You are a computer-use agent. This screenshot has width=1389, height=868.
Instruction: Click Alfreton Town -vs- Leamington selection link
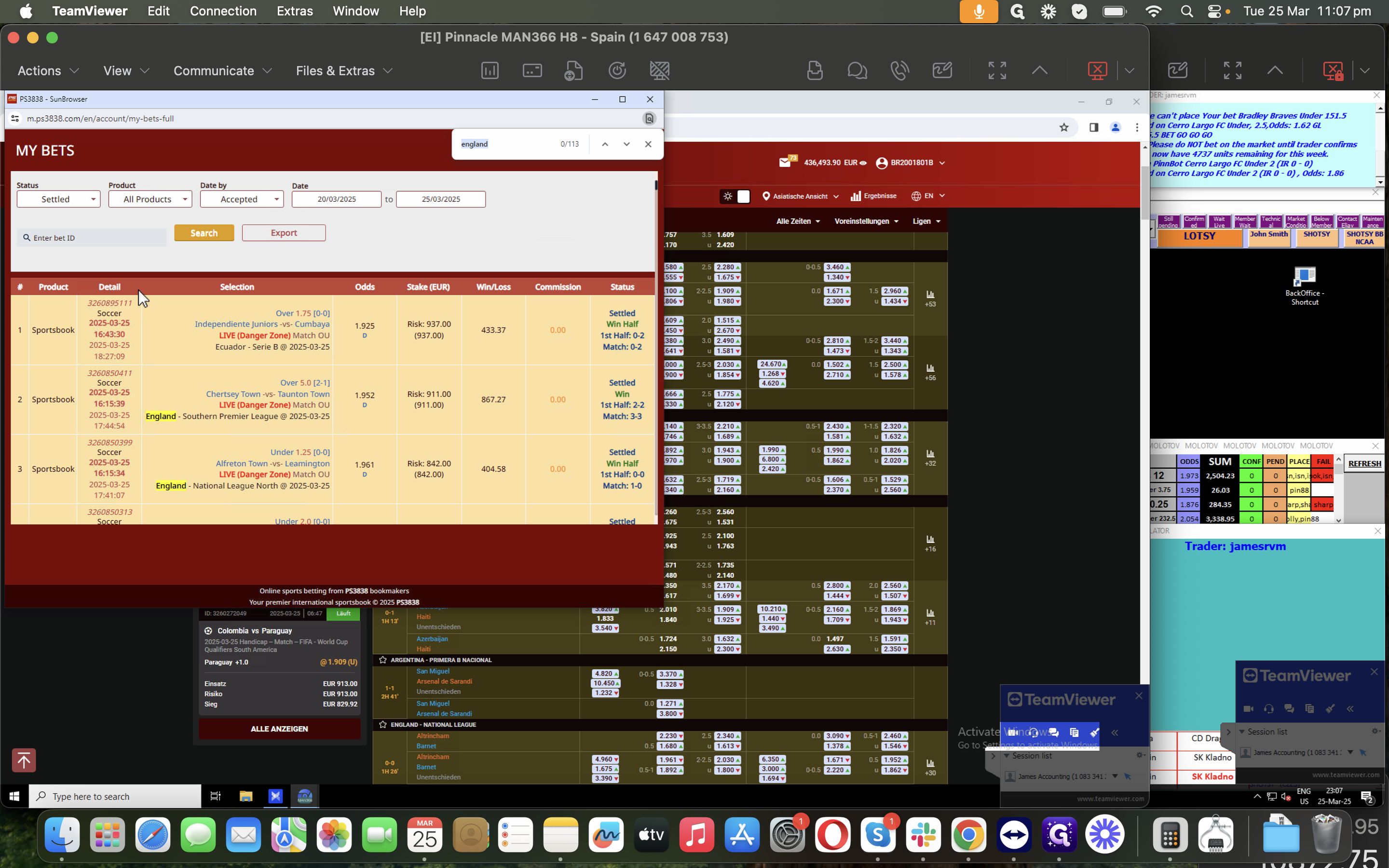pos(272,463)
